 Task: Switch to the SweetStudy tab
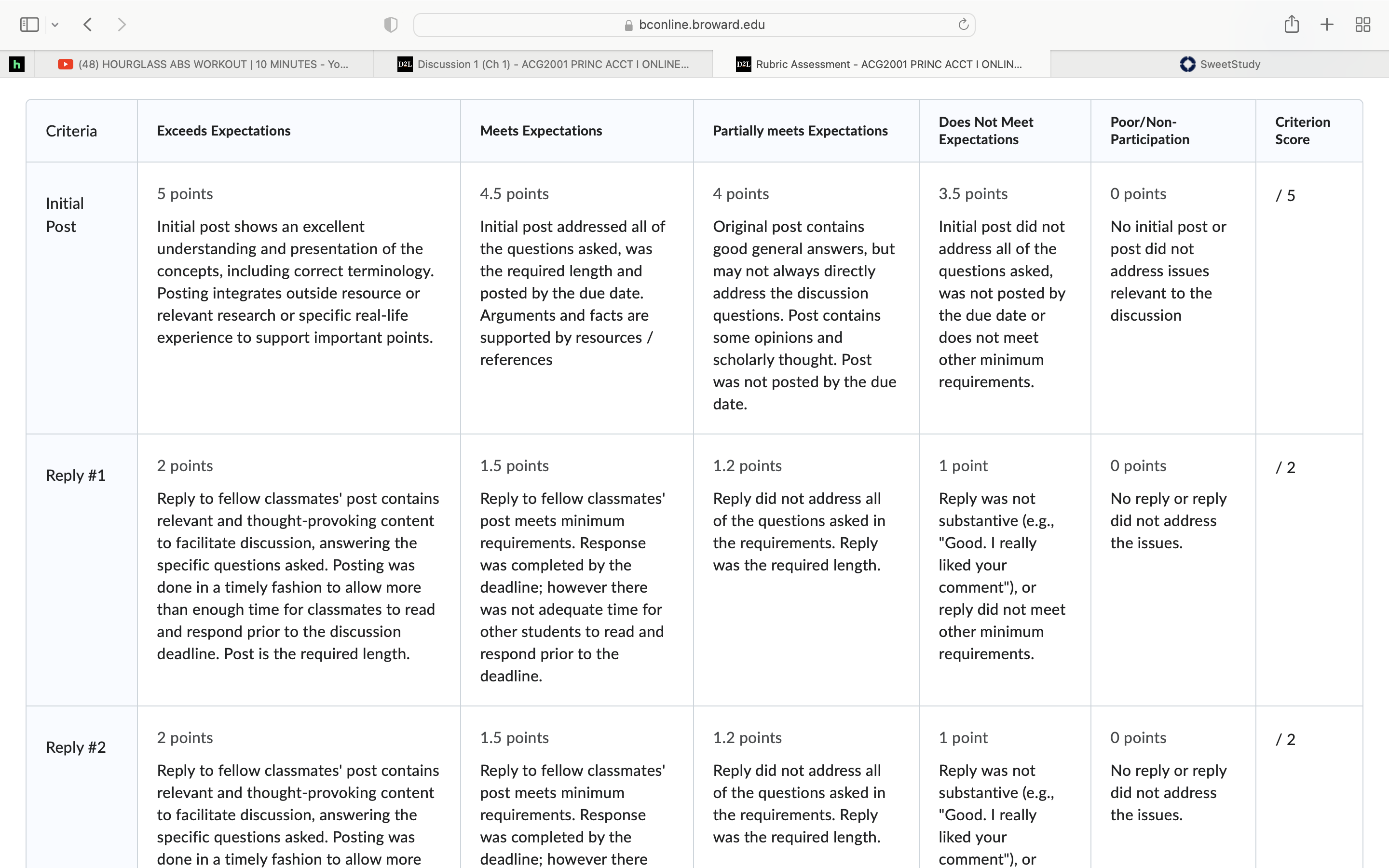pyautogui.click(x=1220, y=64)
